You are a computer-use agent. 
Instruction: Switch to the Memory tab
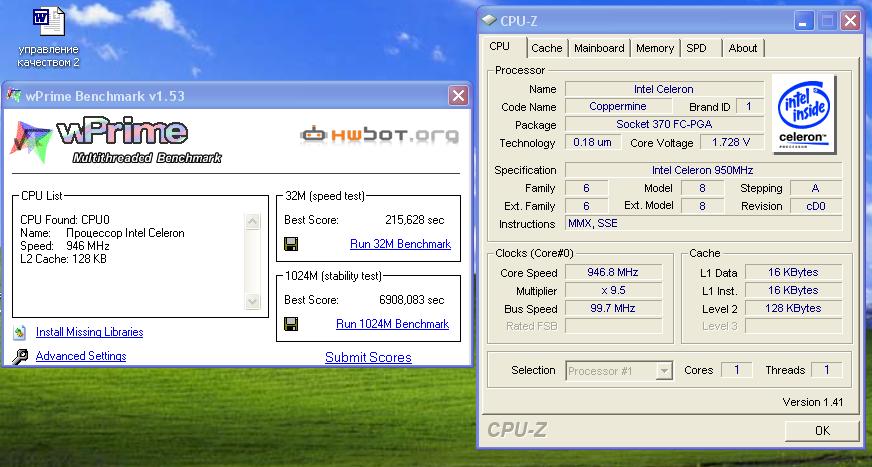click(655, 48)
